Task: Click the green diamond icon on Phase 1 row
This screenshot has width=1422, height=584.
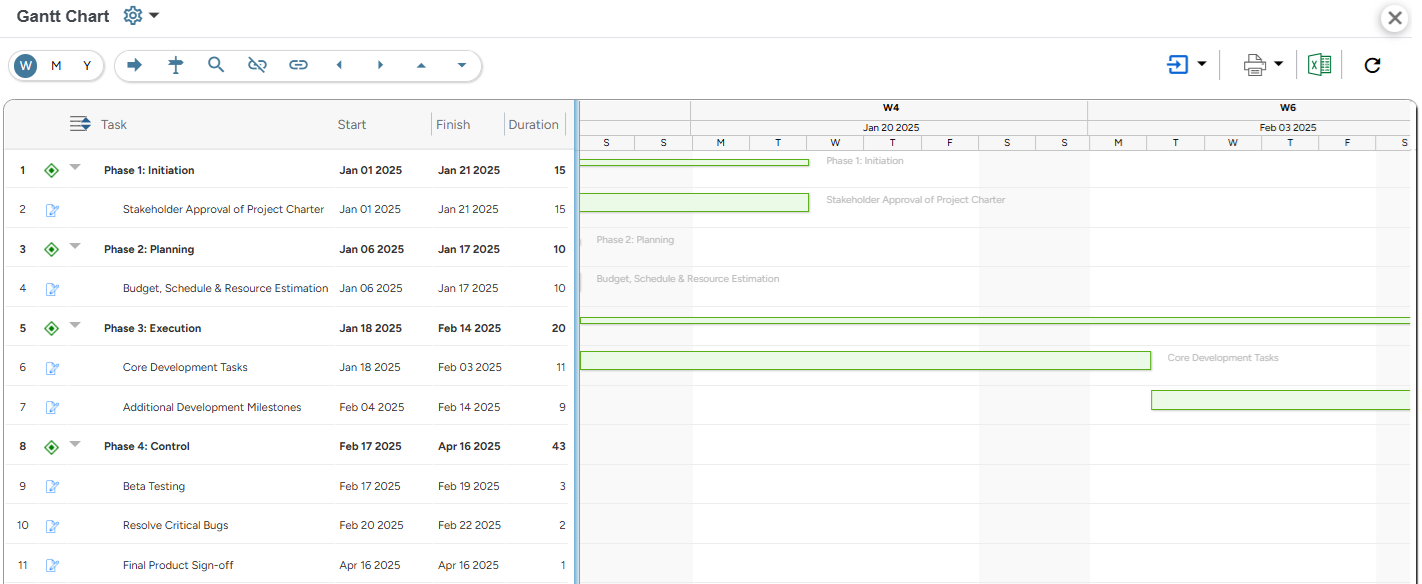Action: [x=52, y=170]
